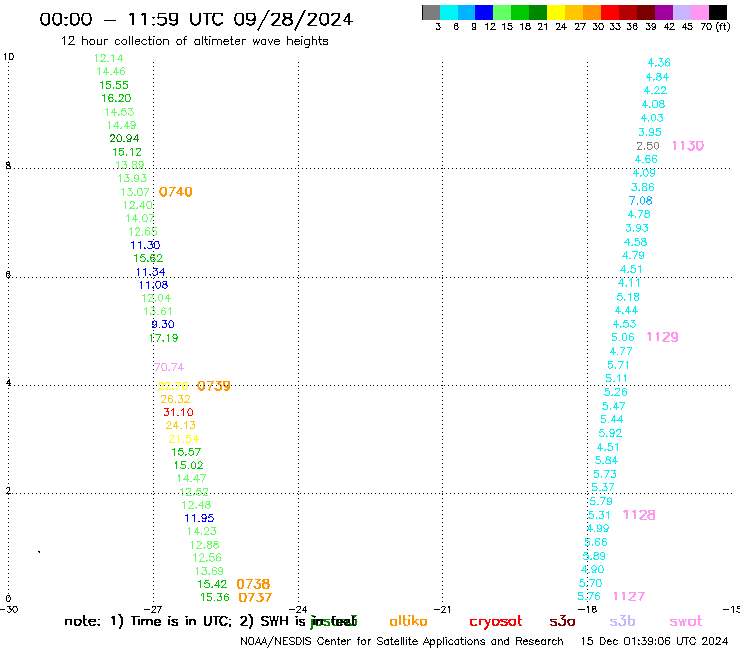Select the 15.36 bottom wave height
Viewport: 740px width, 650px height.
tap(215, 597)
